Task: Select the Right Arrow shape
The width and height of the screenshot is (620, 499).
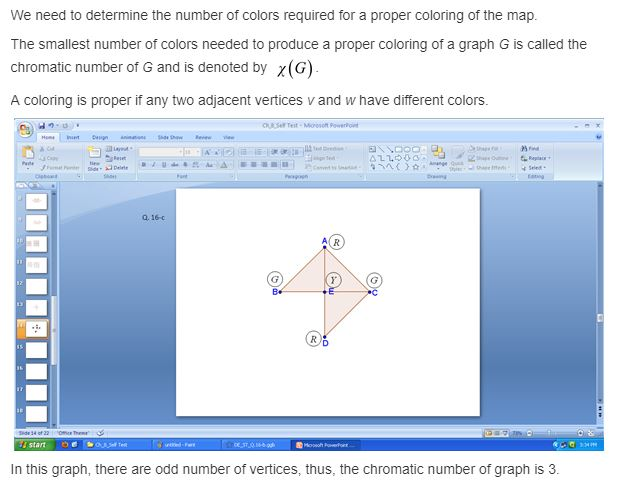Action: pyautogui.click(x=398, y=159)
